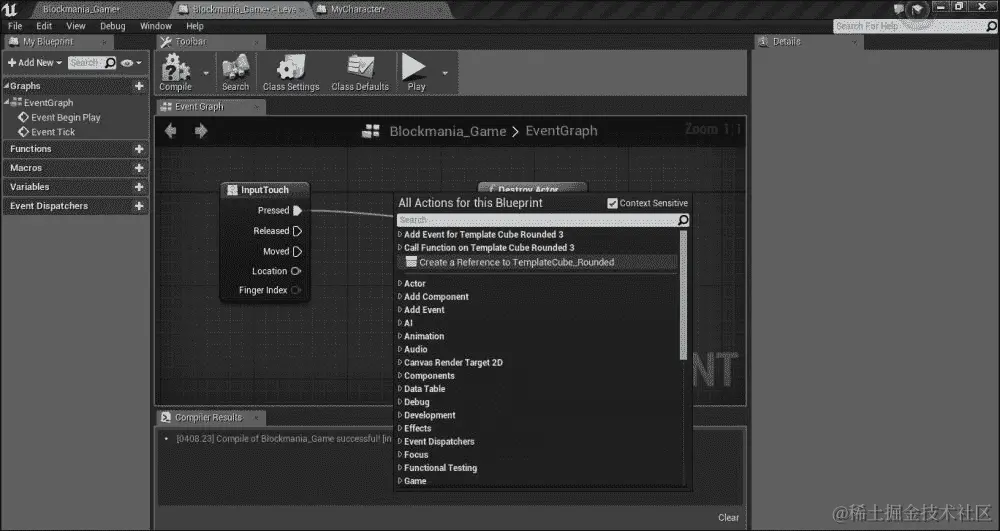Collapse the Graphs section
This screenshot has width=1000, height=531.
6,86
